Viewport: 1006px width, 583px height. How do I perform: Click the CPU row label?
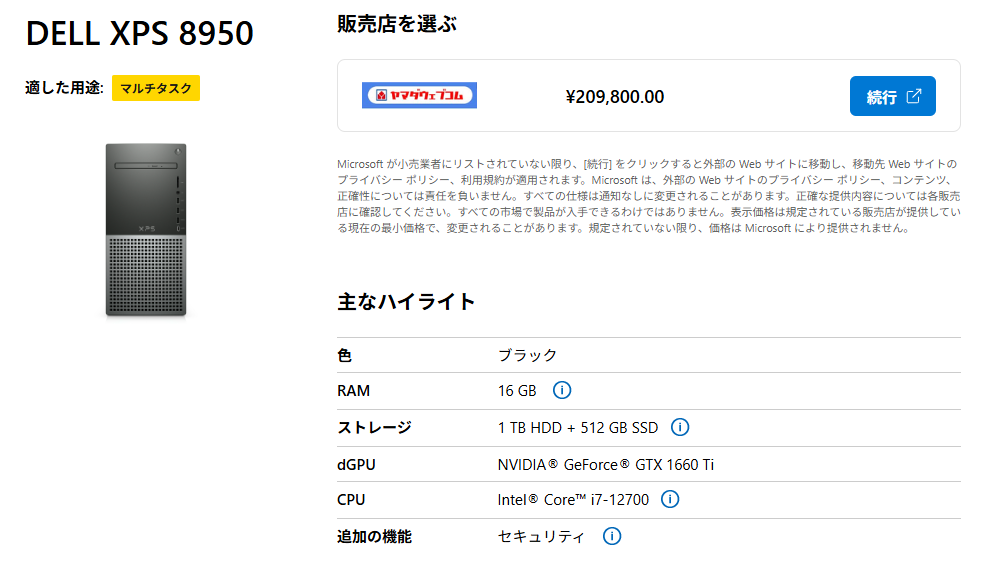[x=351, y=500]
